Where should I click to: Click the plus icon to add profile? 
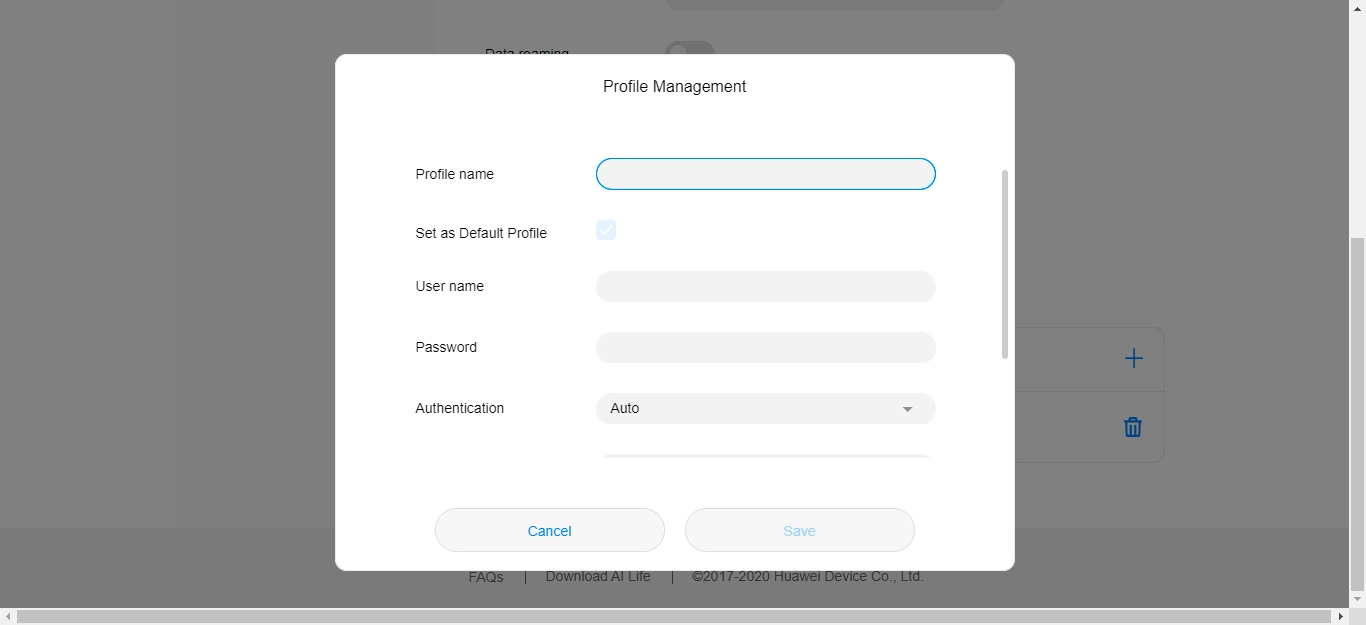tap(1133, 358)
